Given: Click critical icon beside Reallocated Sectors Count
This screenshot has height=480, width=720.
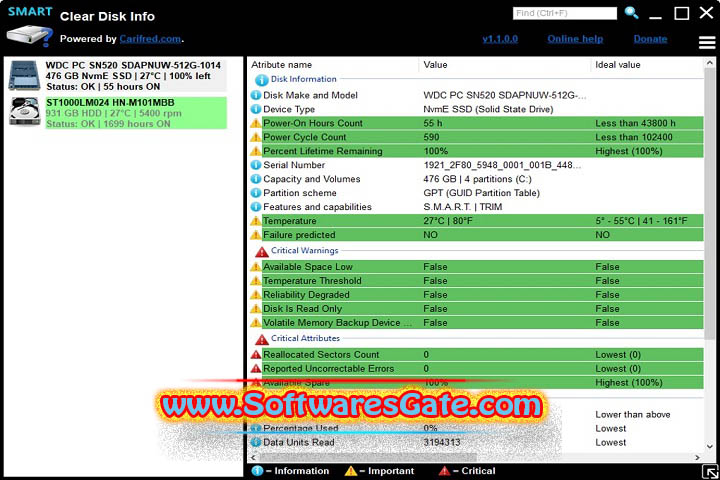Looking at the screenshot, I should tap(256, 355).
